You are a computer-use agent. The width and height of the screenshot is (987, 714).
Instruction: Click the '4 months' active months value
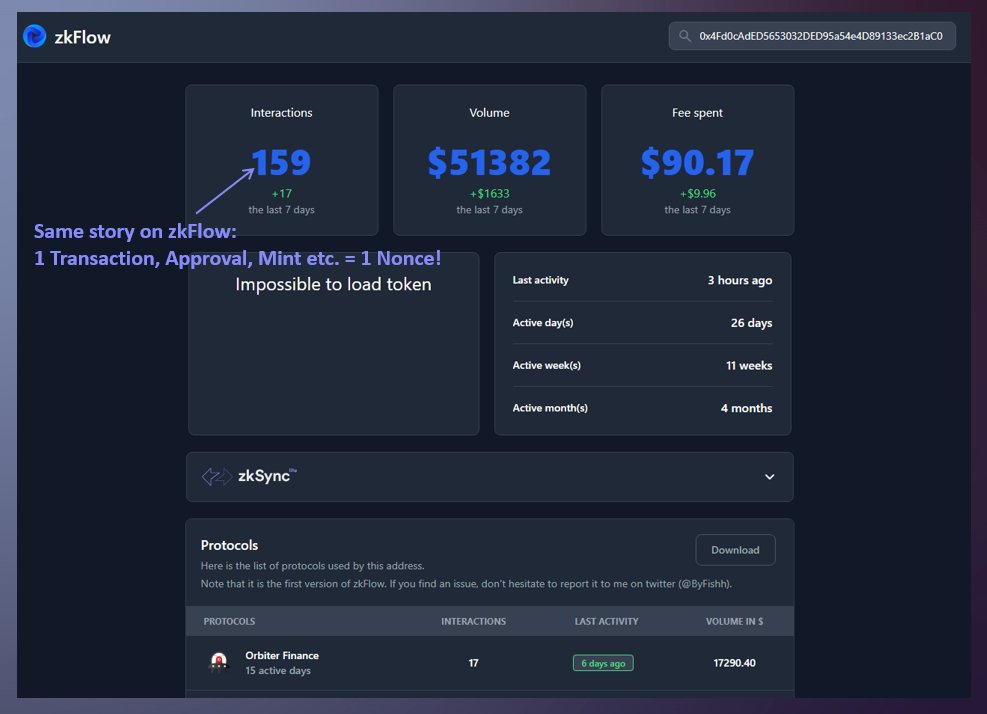click(747, 408)
